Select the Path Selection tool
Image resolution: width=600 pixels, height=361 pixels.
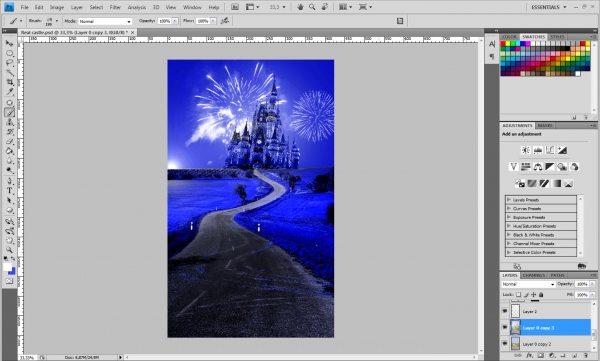point(10,200)
